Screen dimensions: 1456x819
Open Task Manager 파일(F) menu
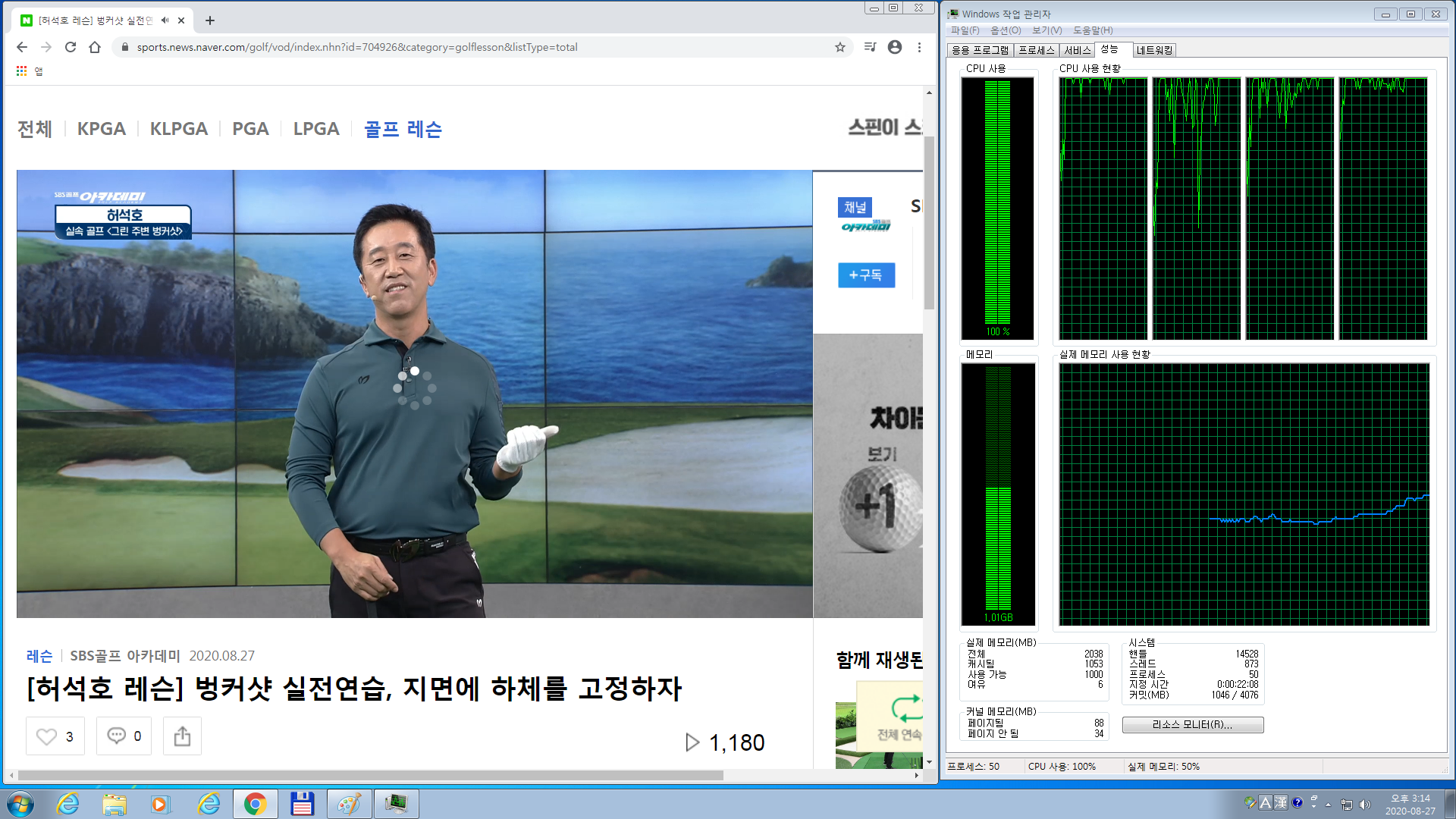click(x=965, y=30)
